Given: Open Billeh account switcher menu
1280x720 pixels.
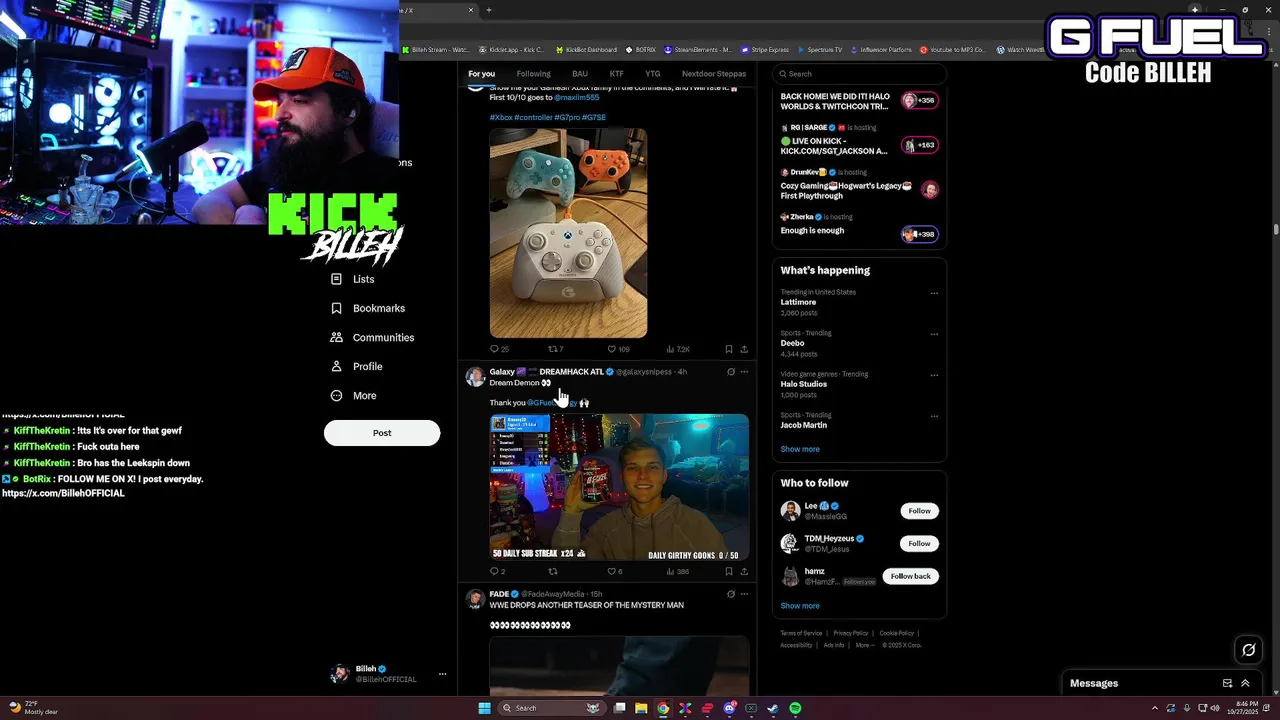Looking at the screenshot, I should (x=388, y=674).
